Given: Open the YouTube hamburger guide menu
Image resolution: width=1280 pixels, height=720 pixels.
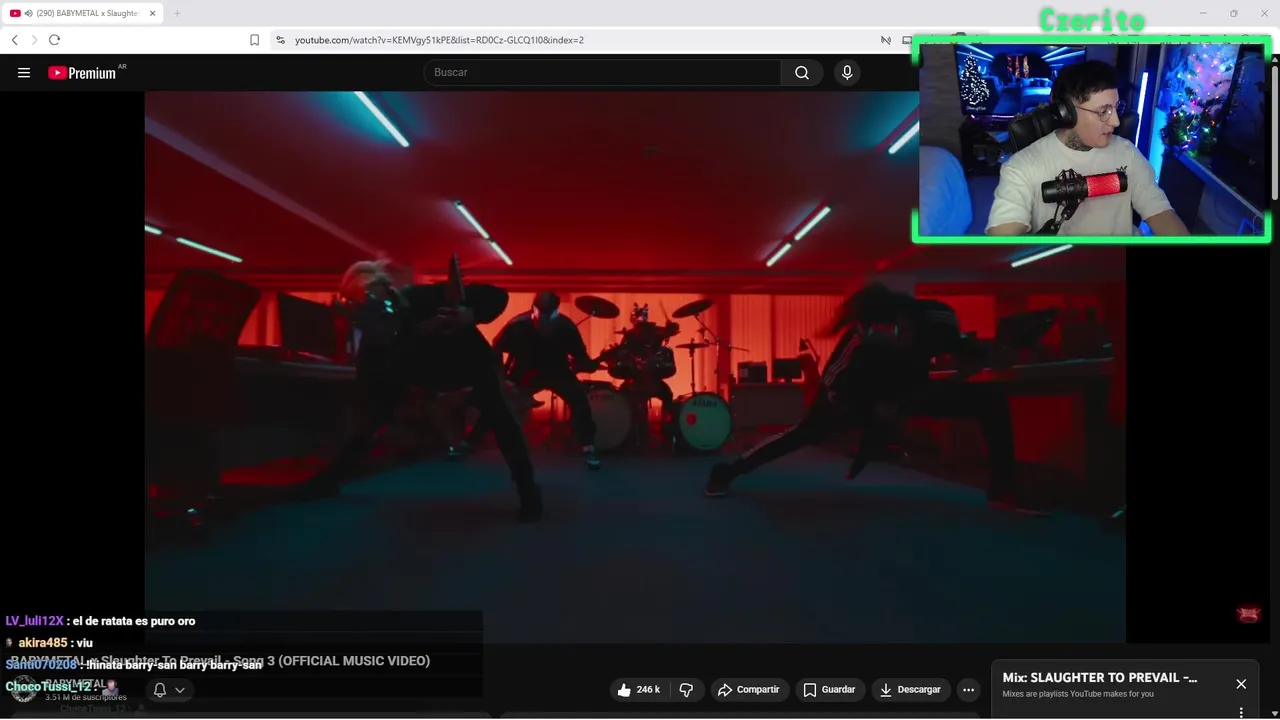Looking at the screenshot, I should coord(24,73).
